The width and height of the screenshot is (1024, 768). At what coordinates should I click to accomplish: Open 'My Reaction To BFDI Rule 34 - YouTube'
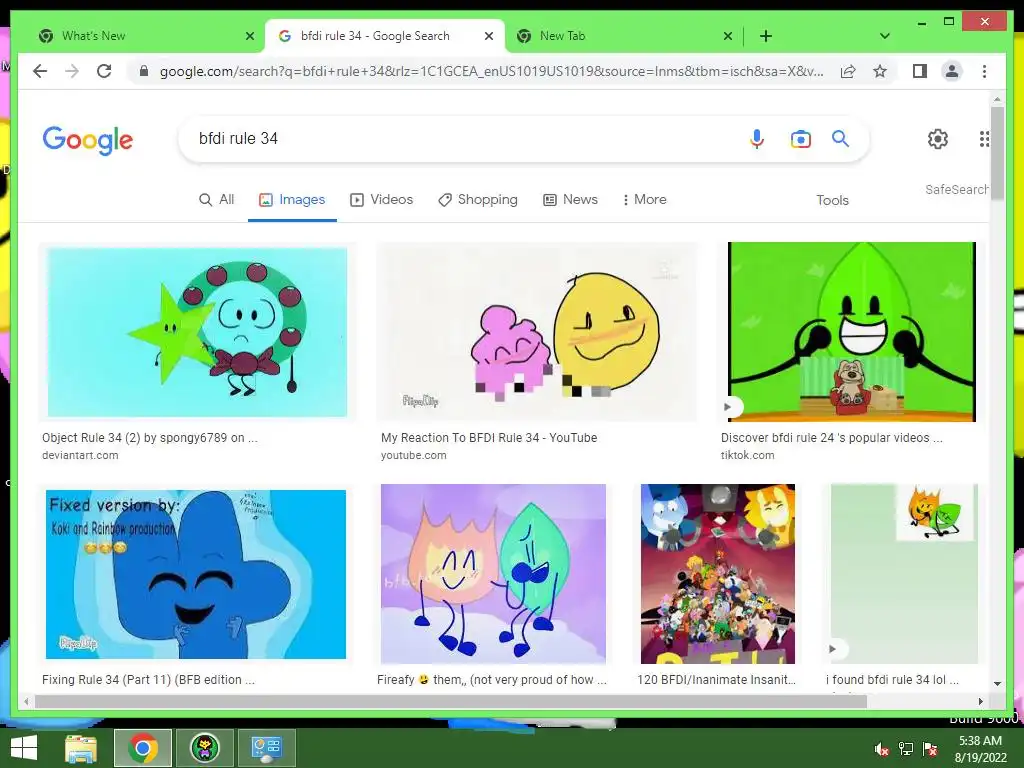click(x=488, y=438)
